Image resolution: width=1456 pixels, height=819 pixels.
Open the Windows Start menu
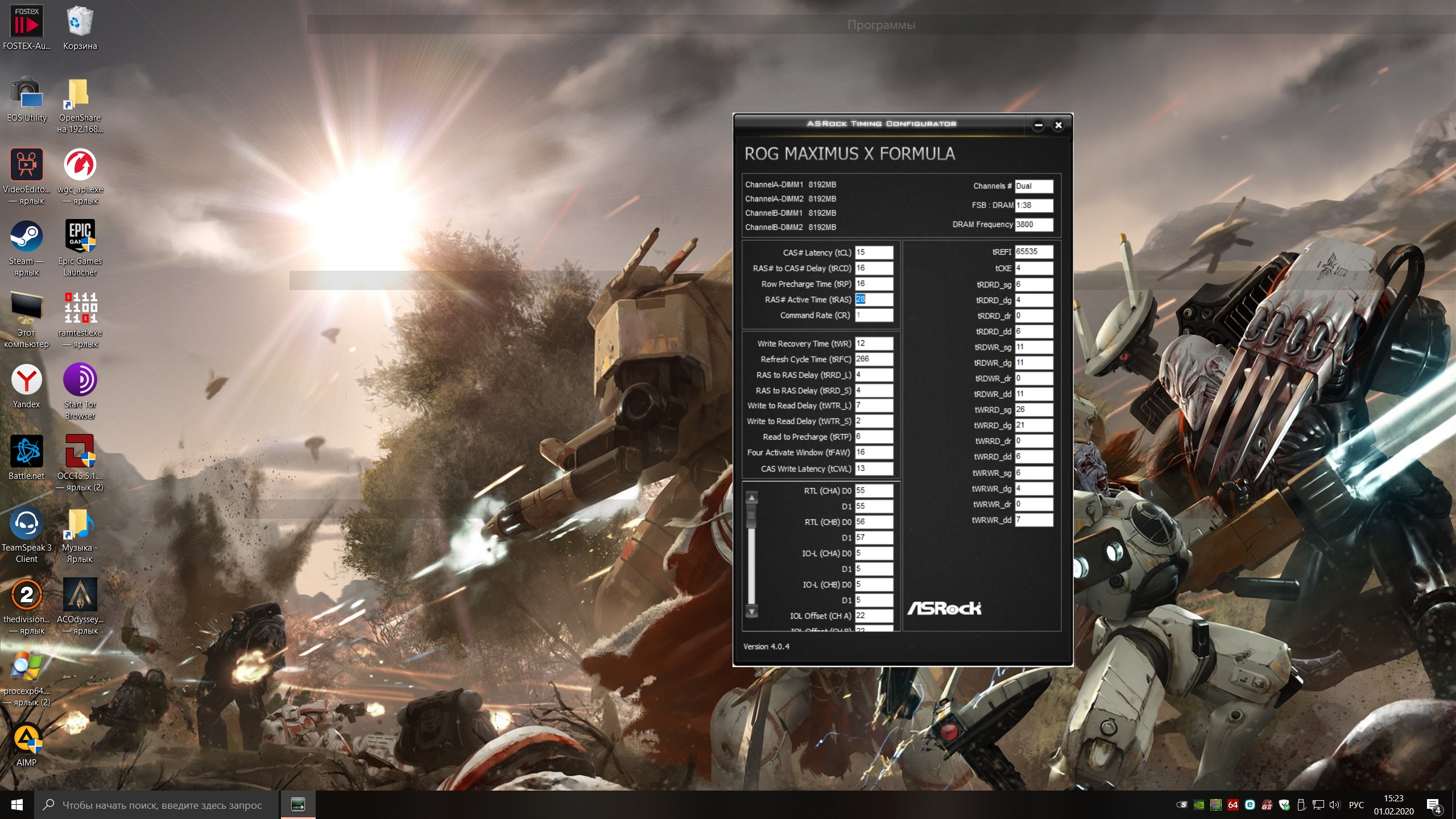pyautogui.click(x=17, y=805)
